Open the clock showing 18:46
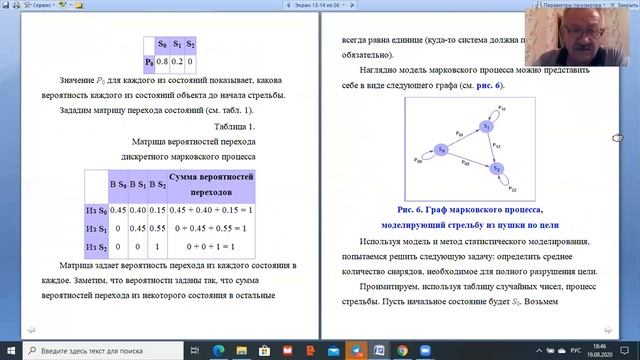The width and height of the screenshot is (640, 360). 599,351
